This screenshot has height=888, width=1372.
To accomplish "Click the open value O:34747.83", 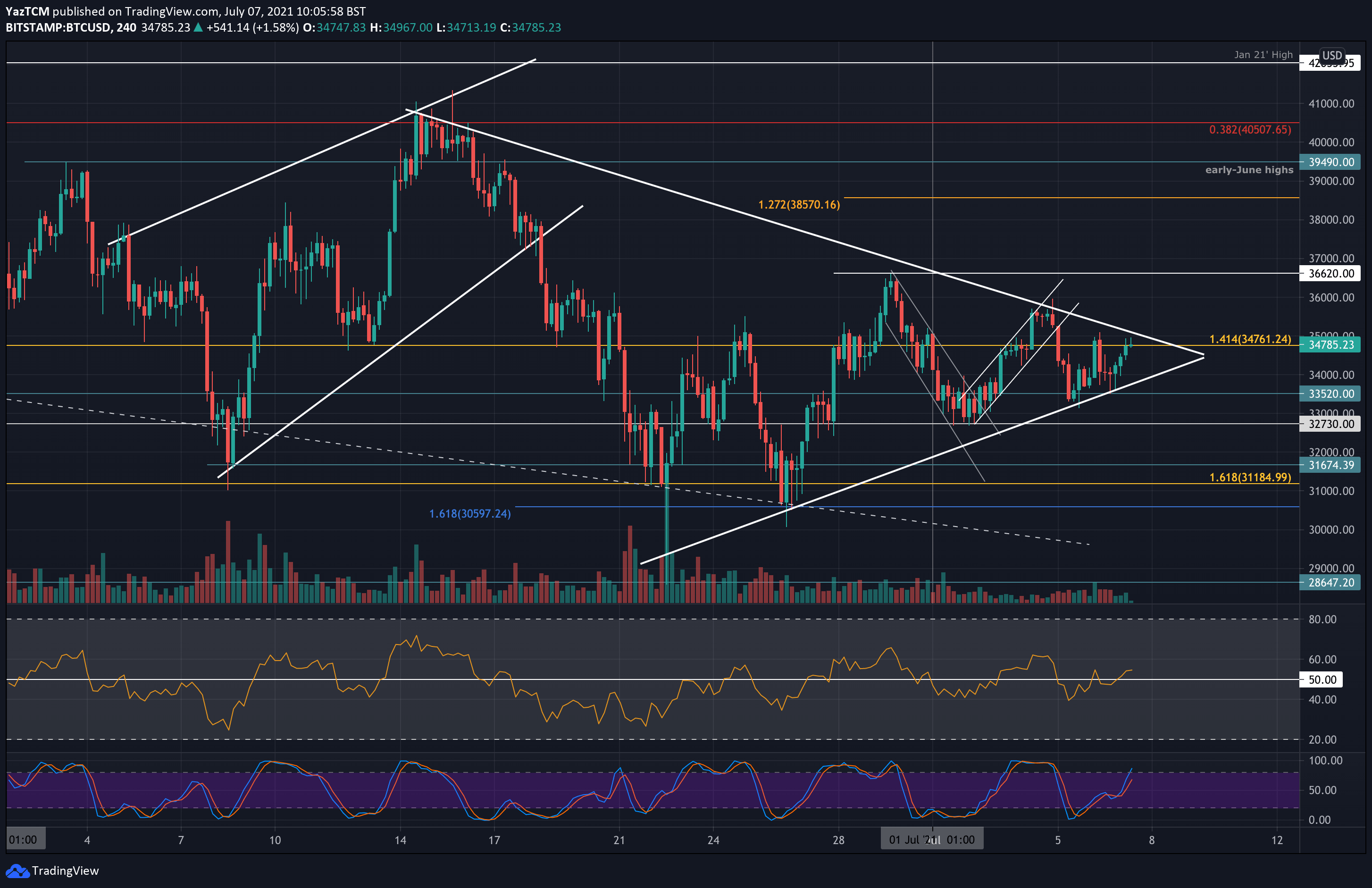I will [x=335, y=28].
